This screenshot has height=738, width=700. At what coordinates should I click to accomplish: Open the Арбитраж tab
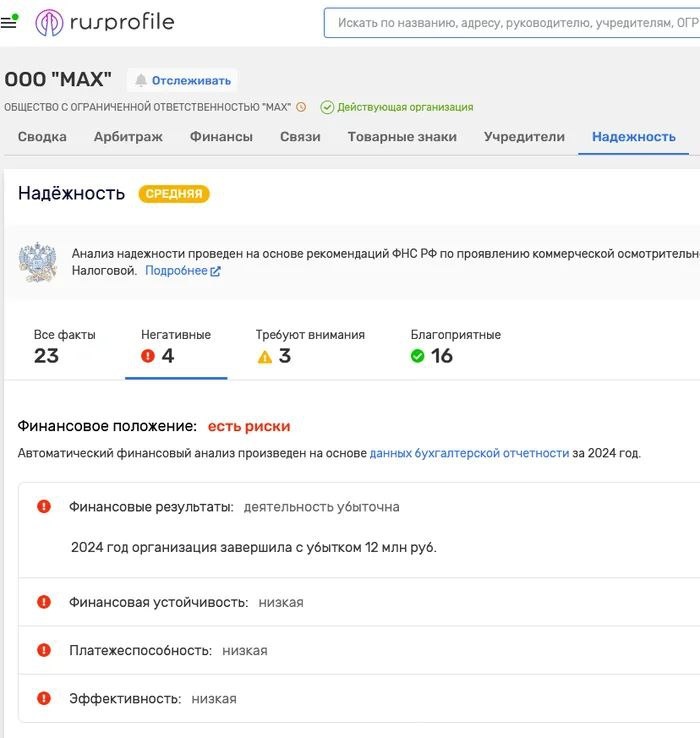coord(128,136)
